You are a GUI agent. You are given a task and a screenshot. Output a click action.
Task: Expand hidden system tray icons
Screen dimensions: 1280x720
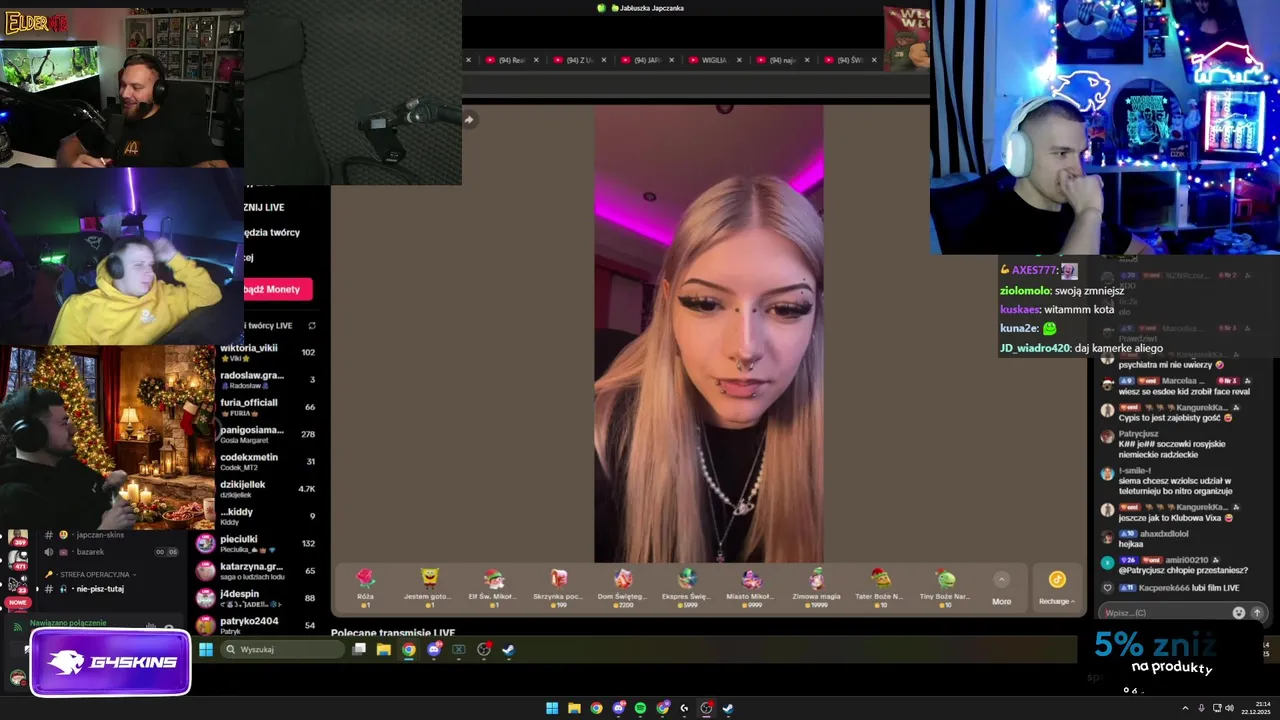pyautogui.click(x=1186, y=708)
